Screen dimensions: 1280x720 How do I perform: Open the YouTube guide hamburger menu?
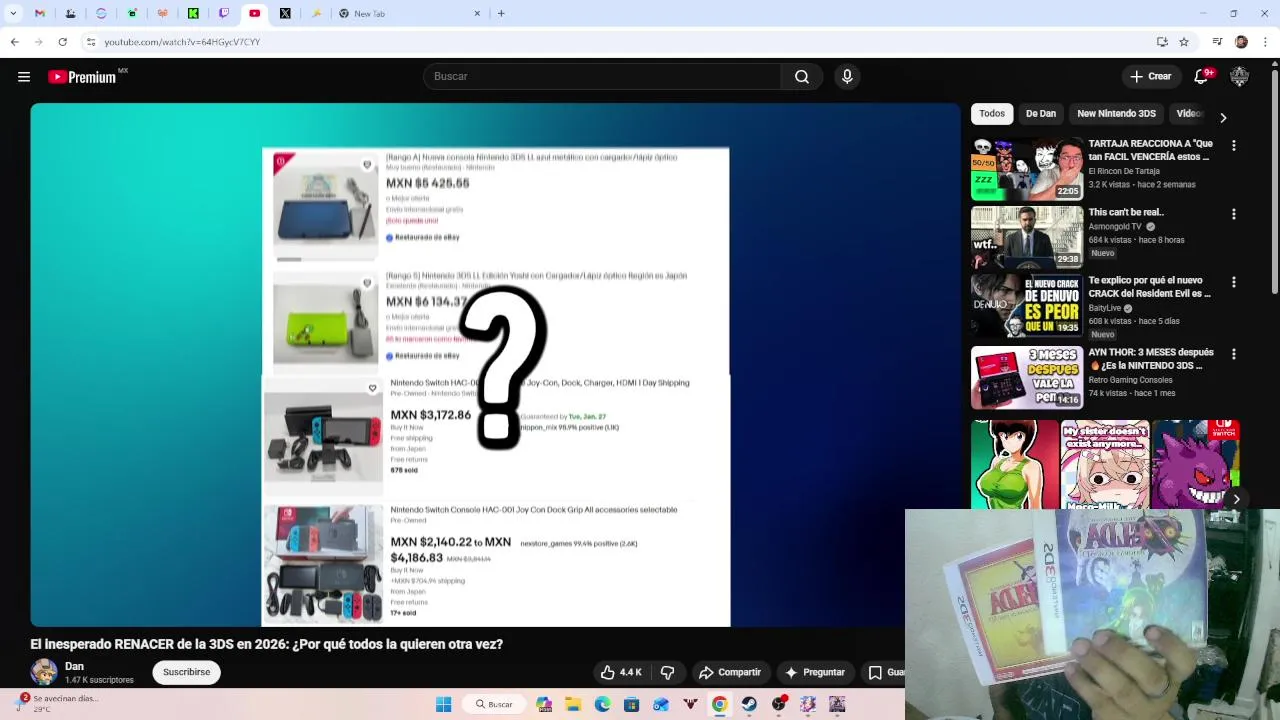click(x=24, y=77)
